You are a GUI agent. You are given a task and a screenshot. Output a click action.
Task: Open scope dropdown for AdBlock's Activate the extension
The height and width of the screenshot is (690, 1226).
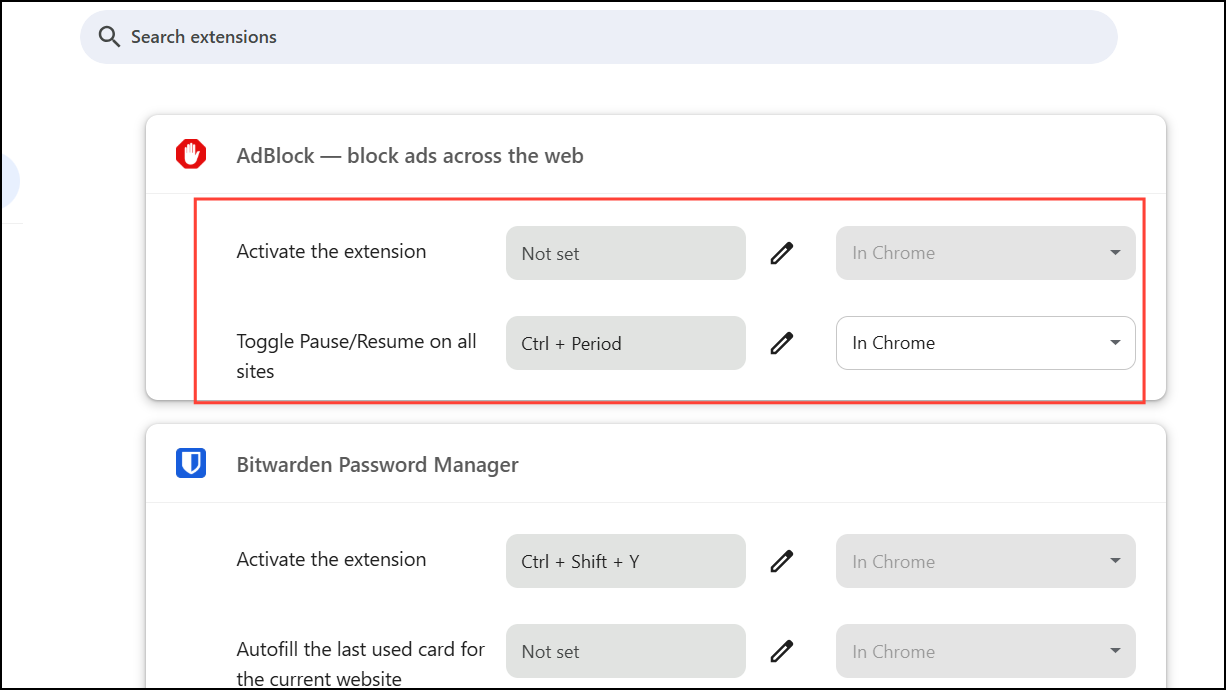pos(985,253)
